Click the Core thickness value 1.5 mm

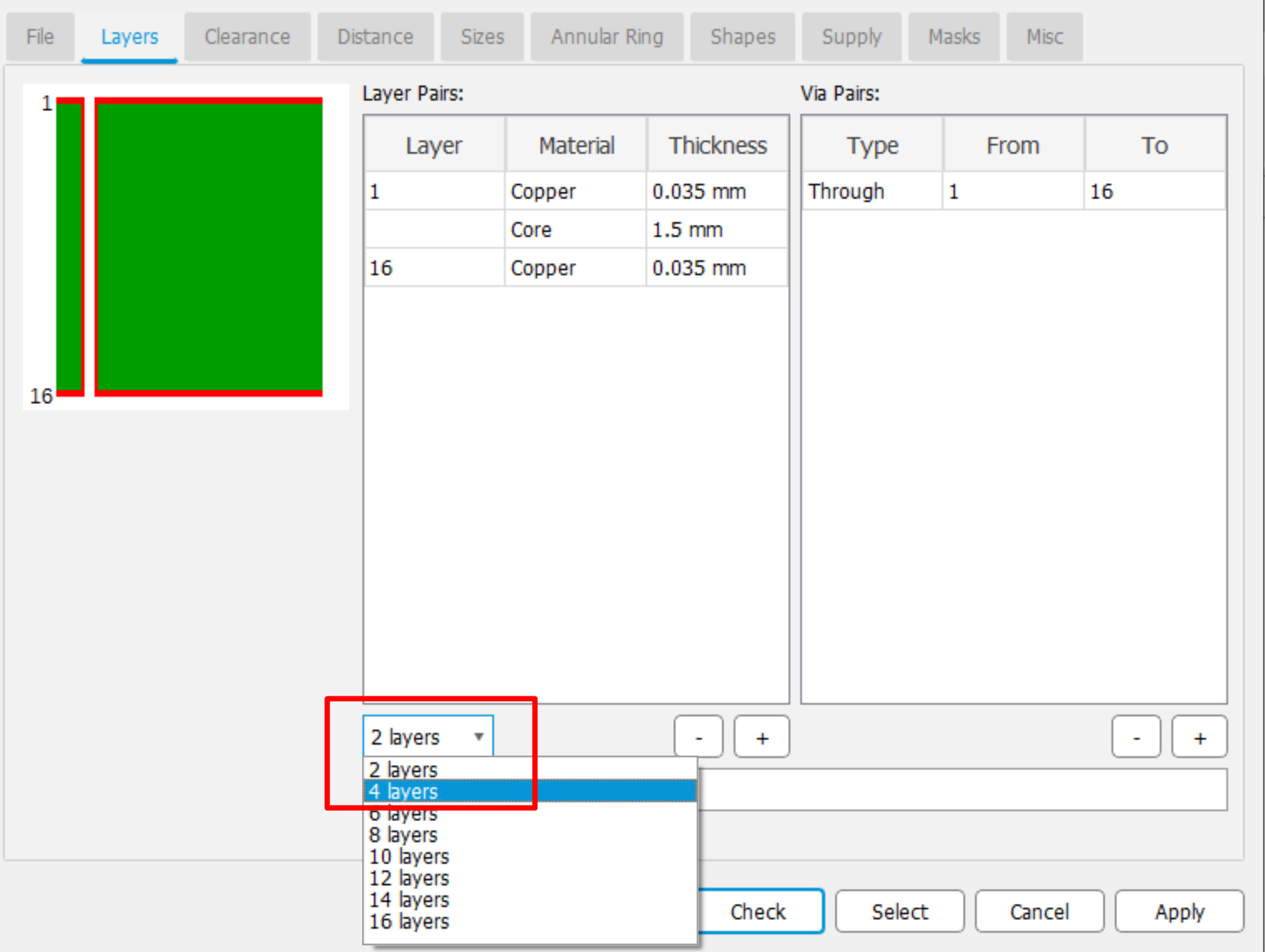pos(686,229)
